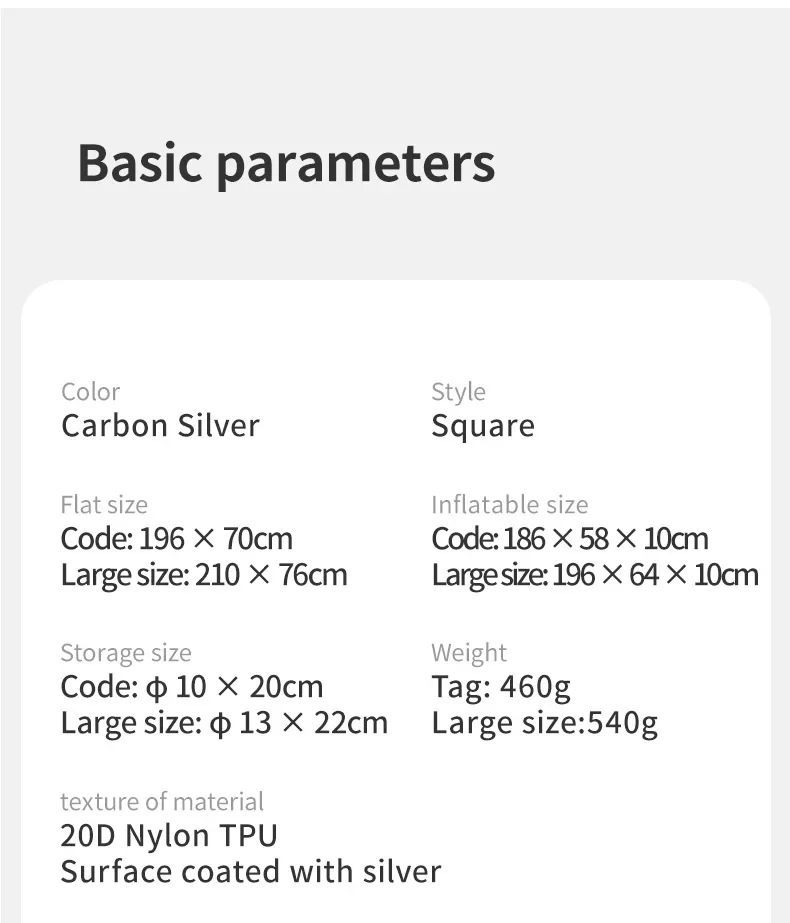Select the "Color" label text
790x923 pixels.
click(x=90, y=392)
